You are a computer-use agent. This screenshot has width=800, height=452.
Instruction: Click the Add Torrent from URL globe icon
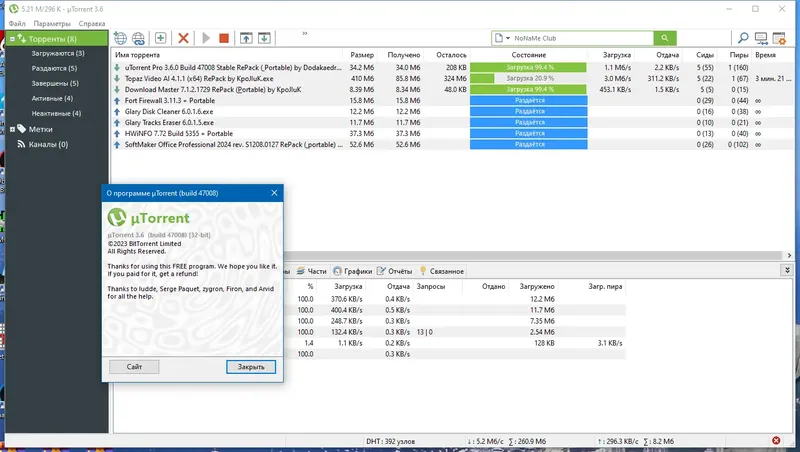point(120,38)
